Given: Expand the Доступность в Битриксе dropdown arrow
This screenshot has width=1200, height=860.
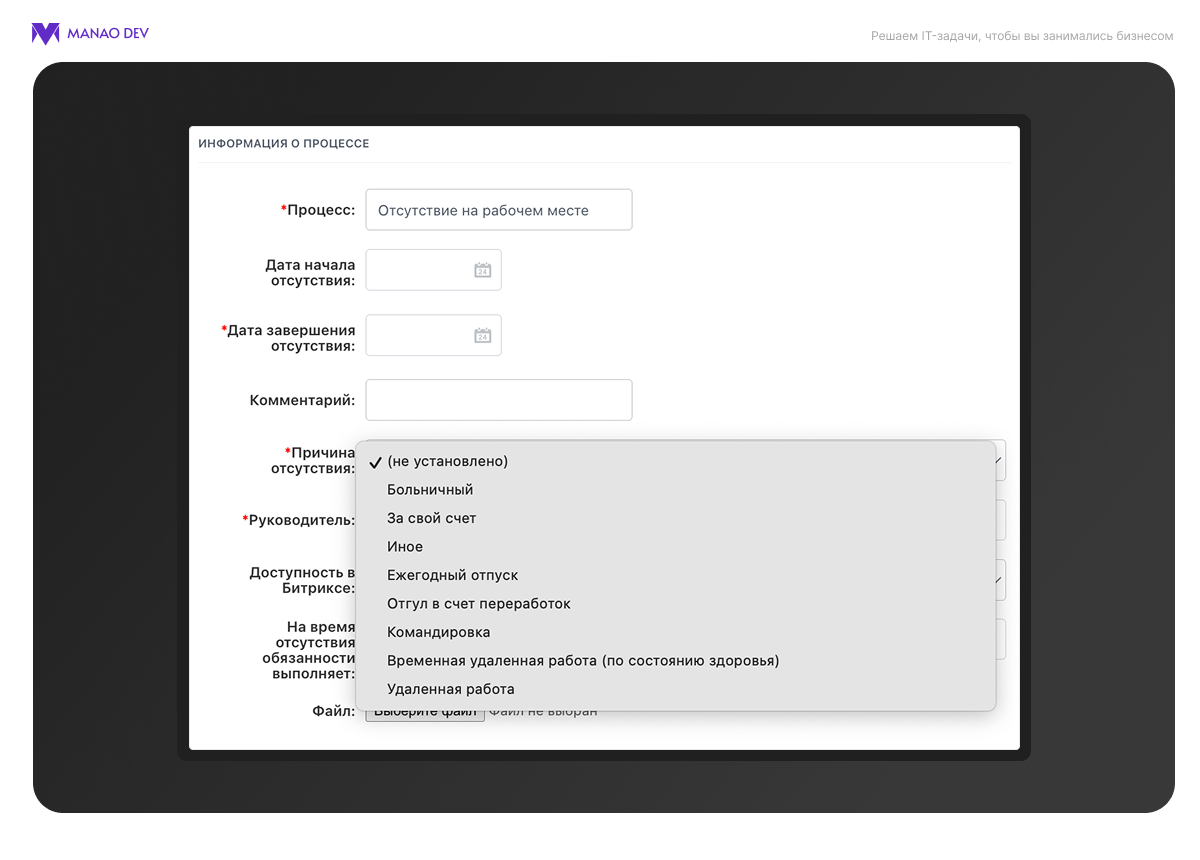Looking at the screenshot, I should coord(1000,580).
